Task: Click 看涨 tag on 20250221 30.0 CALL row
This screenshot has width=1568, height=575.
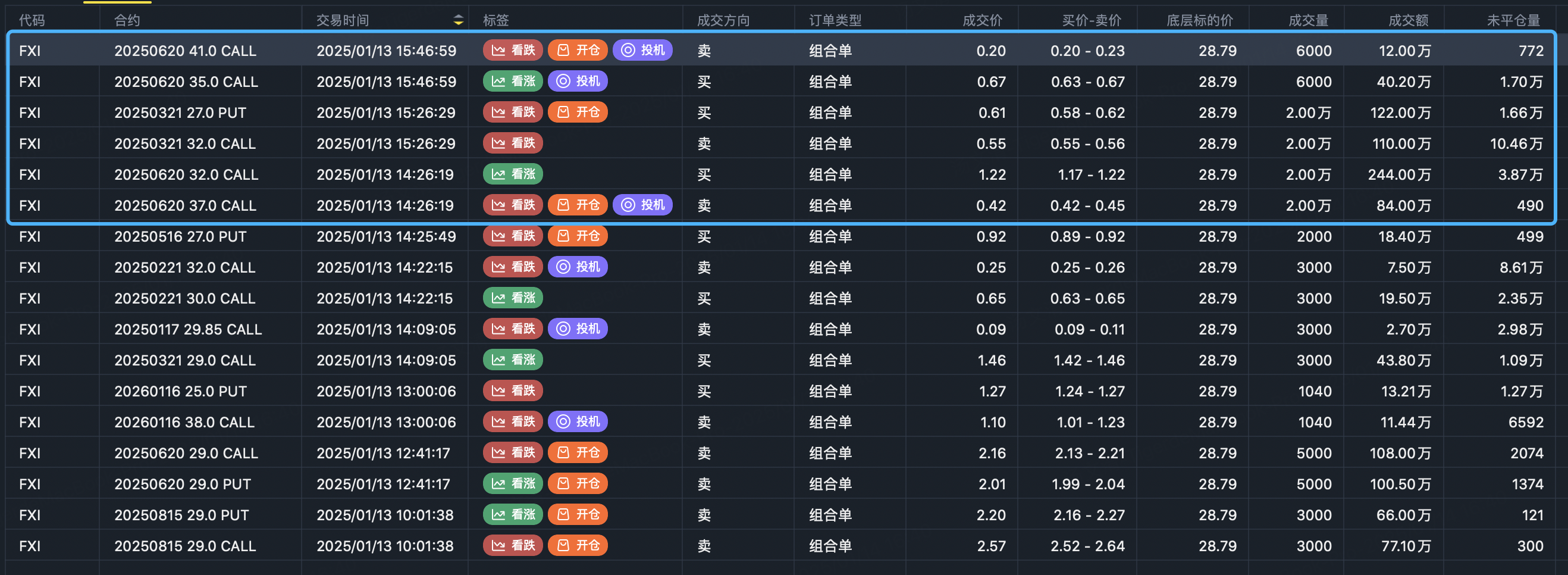Action: pyautogui.click(x=513, y=298)
